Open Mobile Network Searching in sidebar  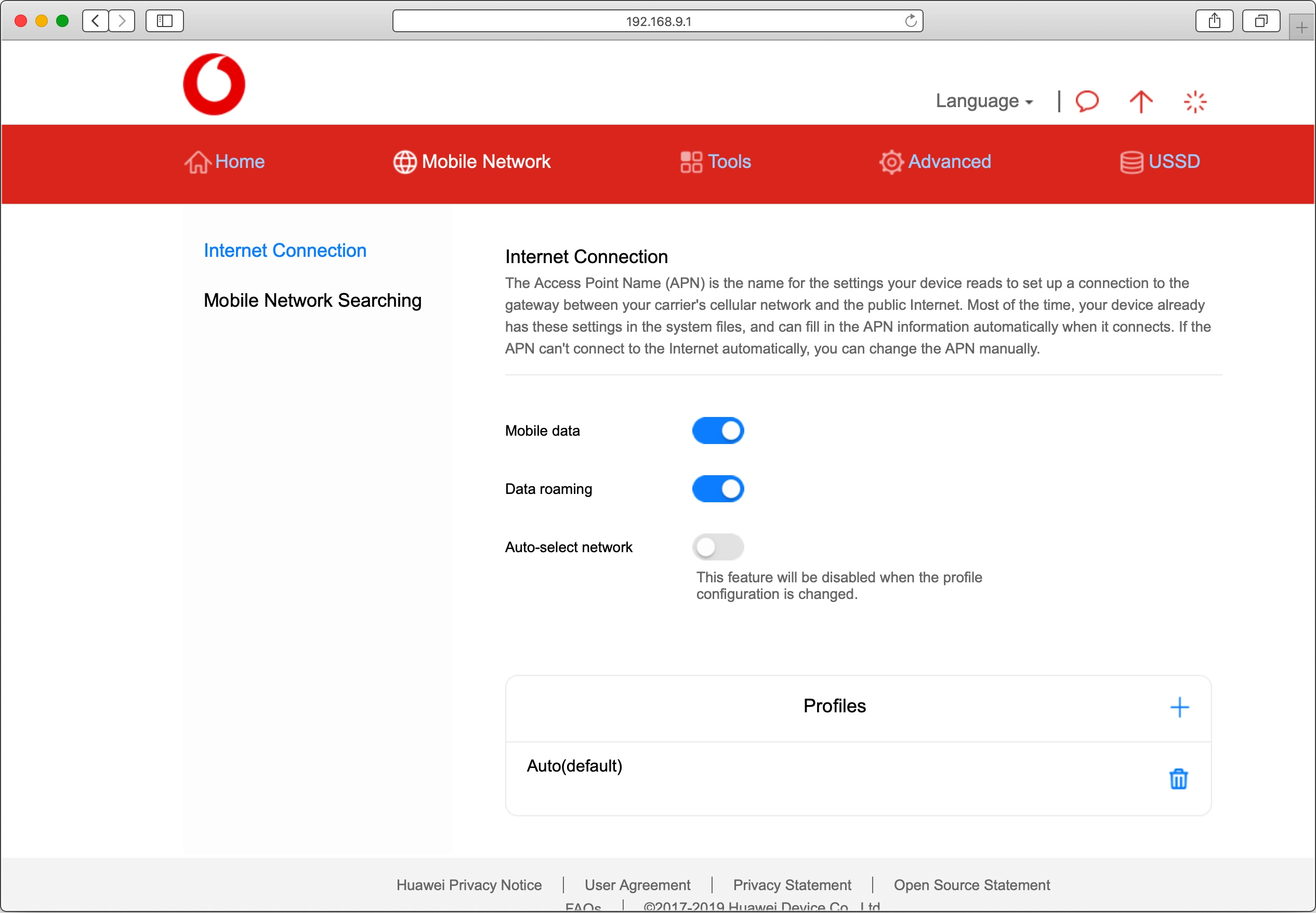click(x=312, y=301)
